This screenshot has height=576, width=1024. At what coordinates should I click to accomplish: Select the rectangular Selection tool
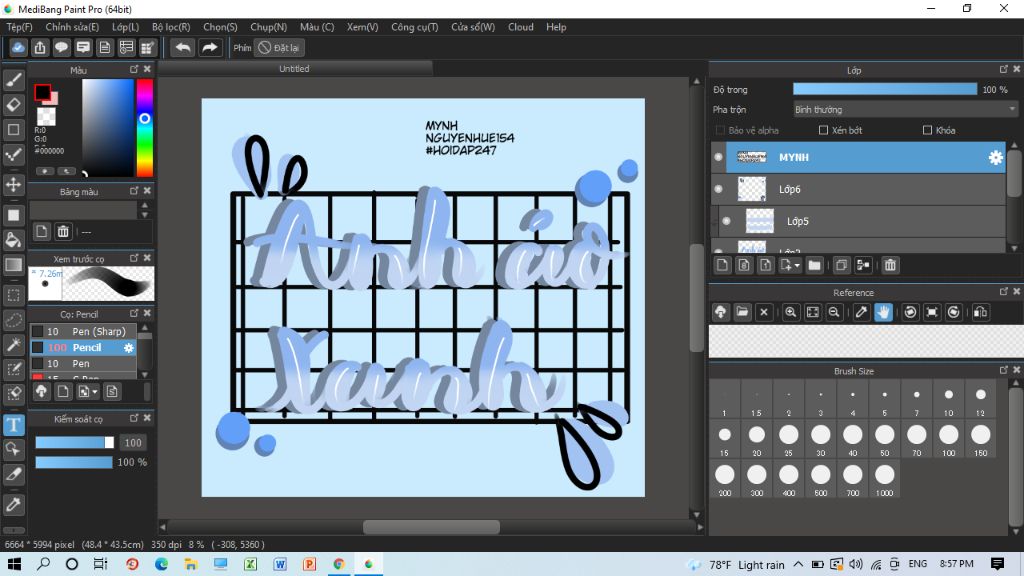click(x=14, y=295)
